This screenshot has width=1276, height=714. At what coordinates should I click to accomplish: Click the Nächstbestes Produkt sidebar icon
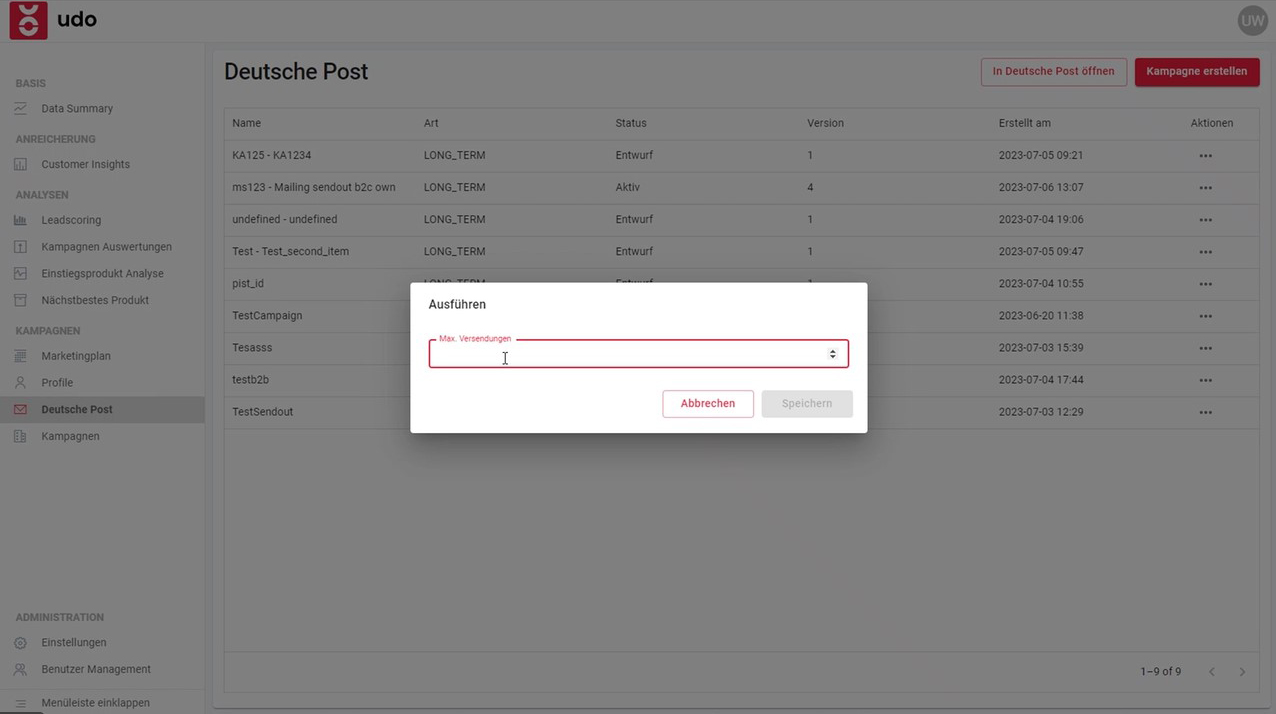point(20,300)
